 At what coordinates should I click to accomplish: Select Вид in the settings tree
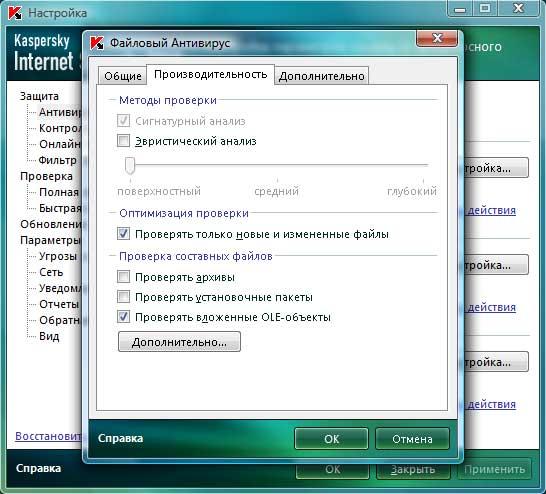[49, 336]
